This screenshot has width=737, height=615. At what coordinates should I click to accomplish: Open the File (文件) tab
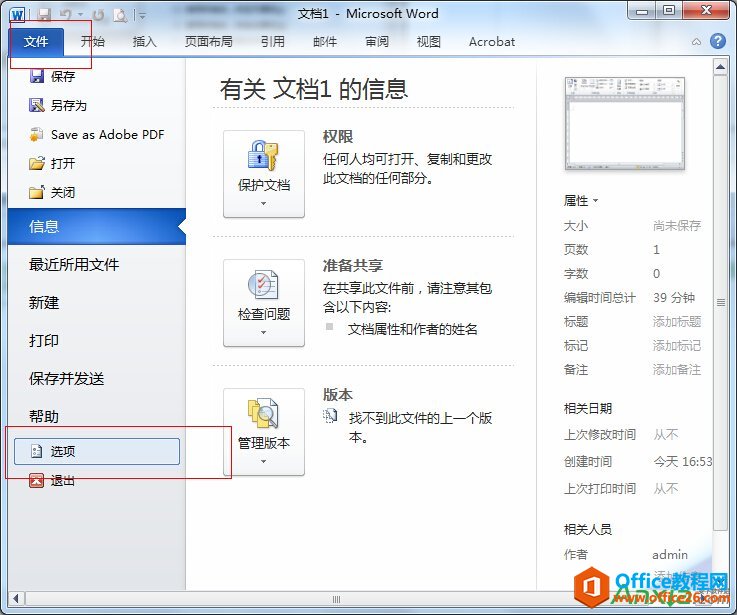coord(37,42)
